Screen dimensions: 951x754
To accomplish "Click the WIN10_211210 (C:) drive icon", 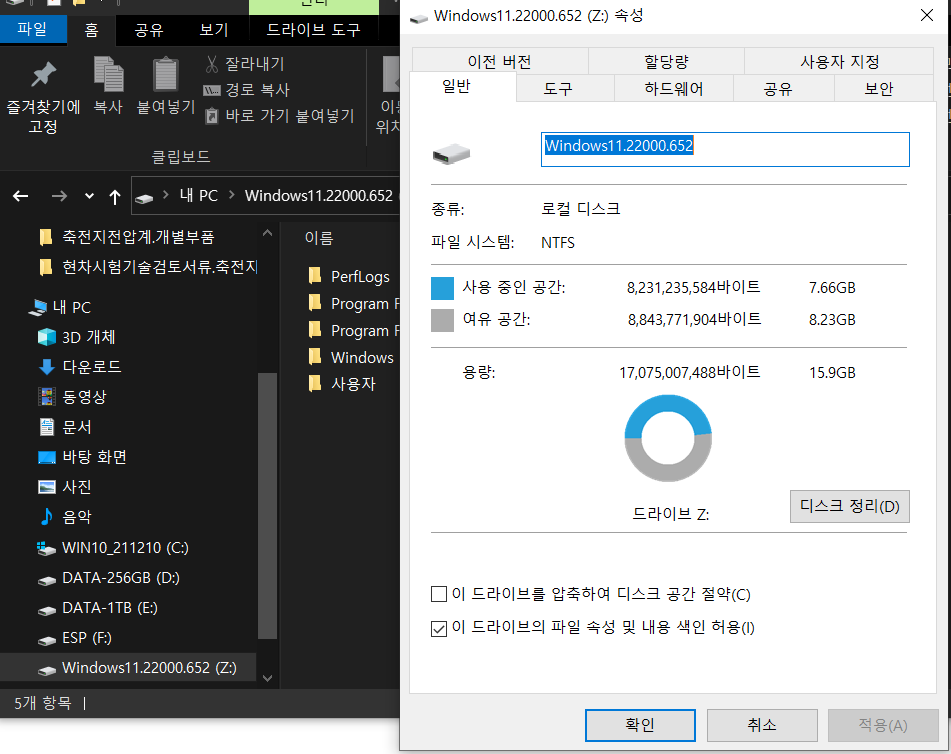I will [x=47, y=548].
